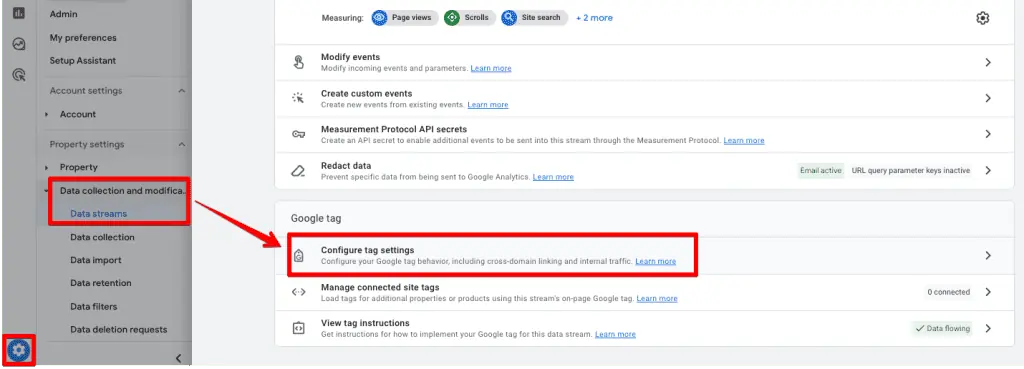
Task: Click the 'Google tag' section heading
Action: (x=316, y=219)
